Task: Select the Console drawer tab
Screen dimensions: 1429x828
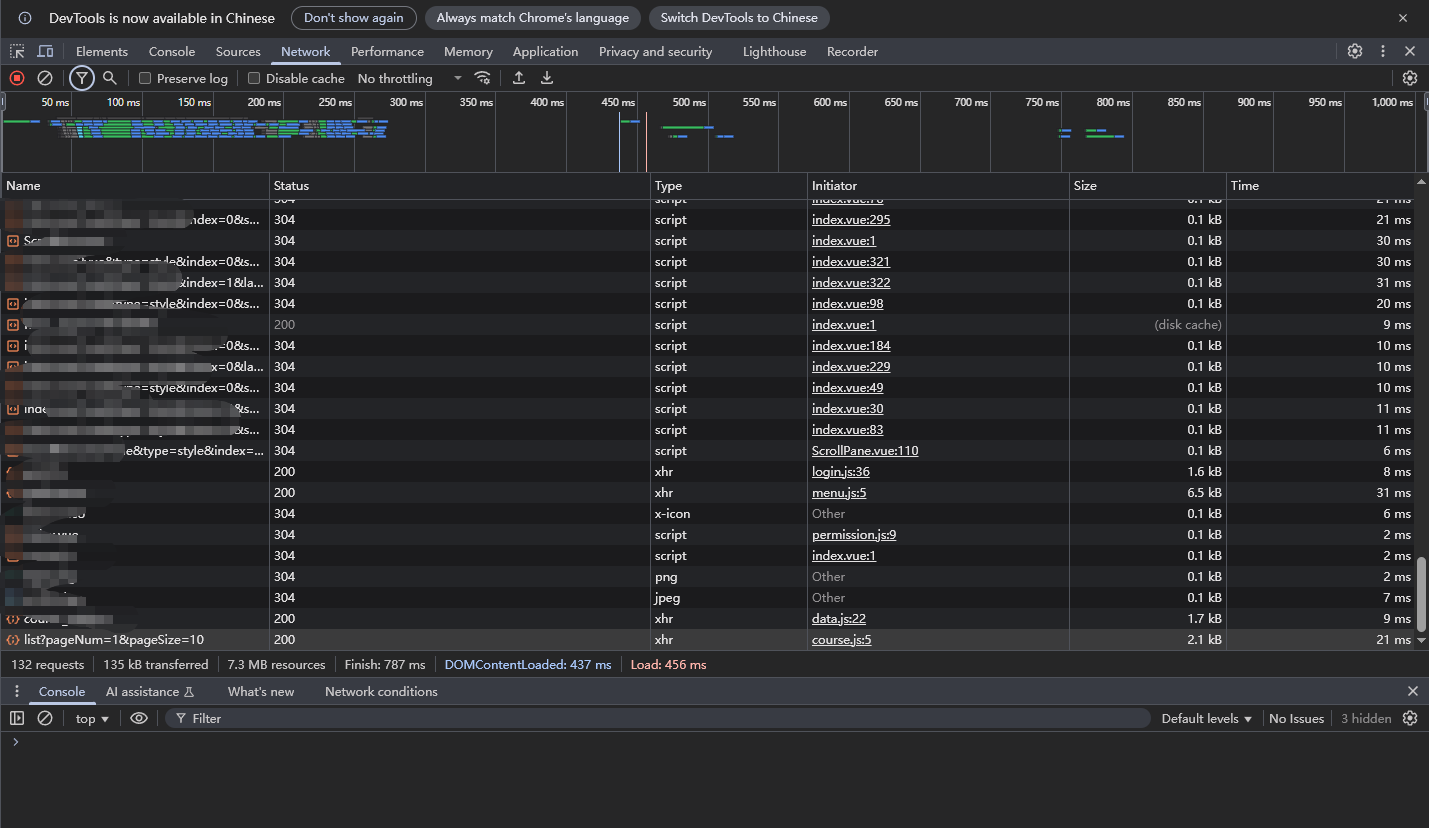Action: click(x=62, y=692)
